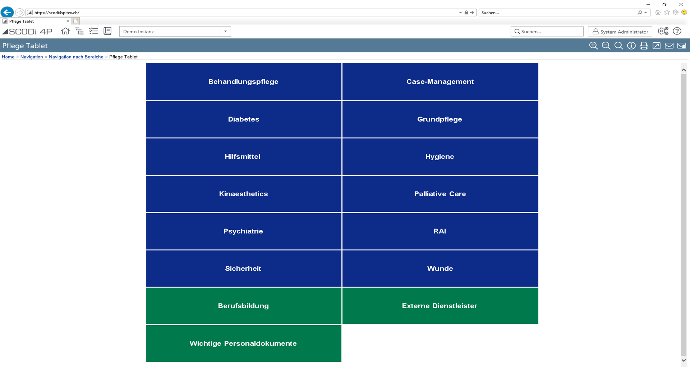Image resolution: width=690 pixels, height=370 pixels.
Task: Follow Navigation nach Bereiche breadcrumb link
Action: pos(76,57)
